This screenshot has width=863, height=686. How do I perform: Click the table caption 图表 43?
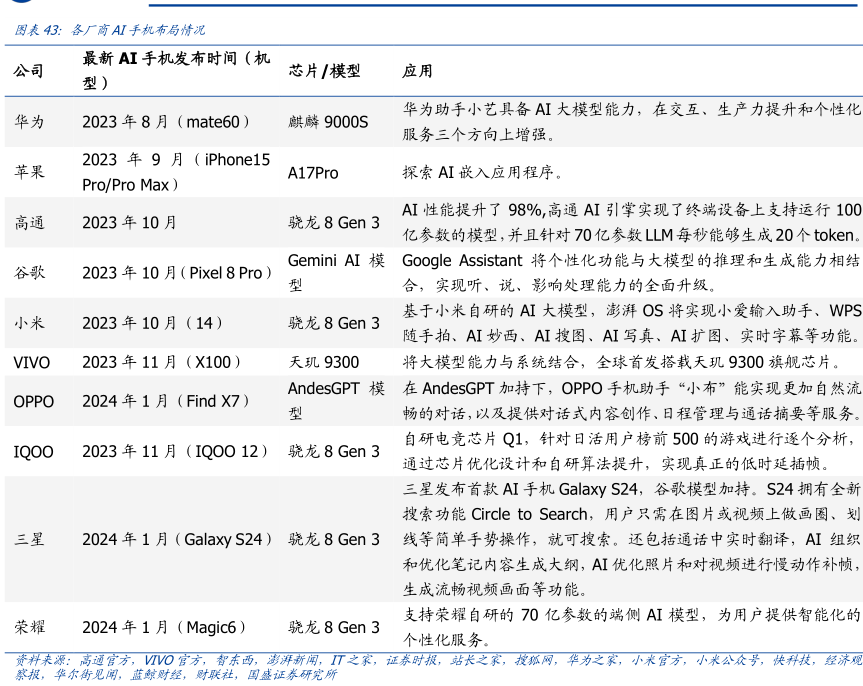[110, 31]
